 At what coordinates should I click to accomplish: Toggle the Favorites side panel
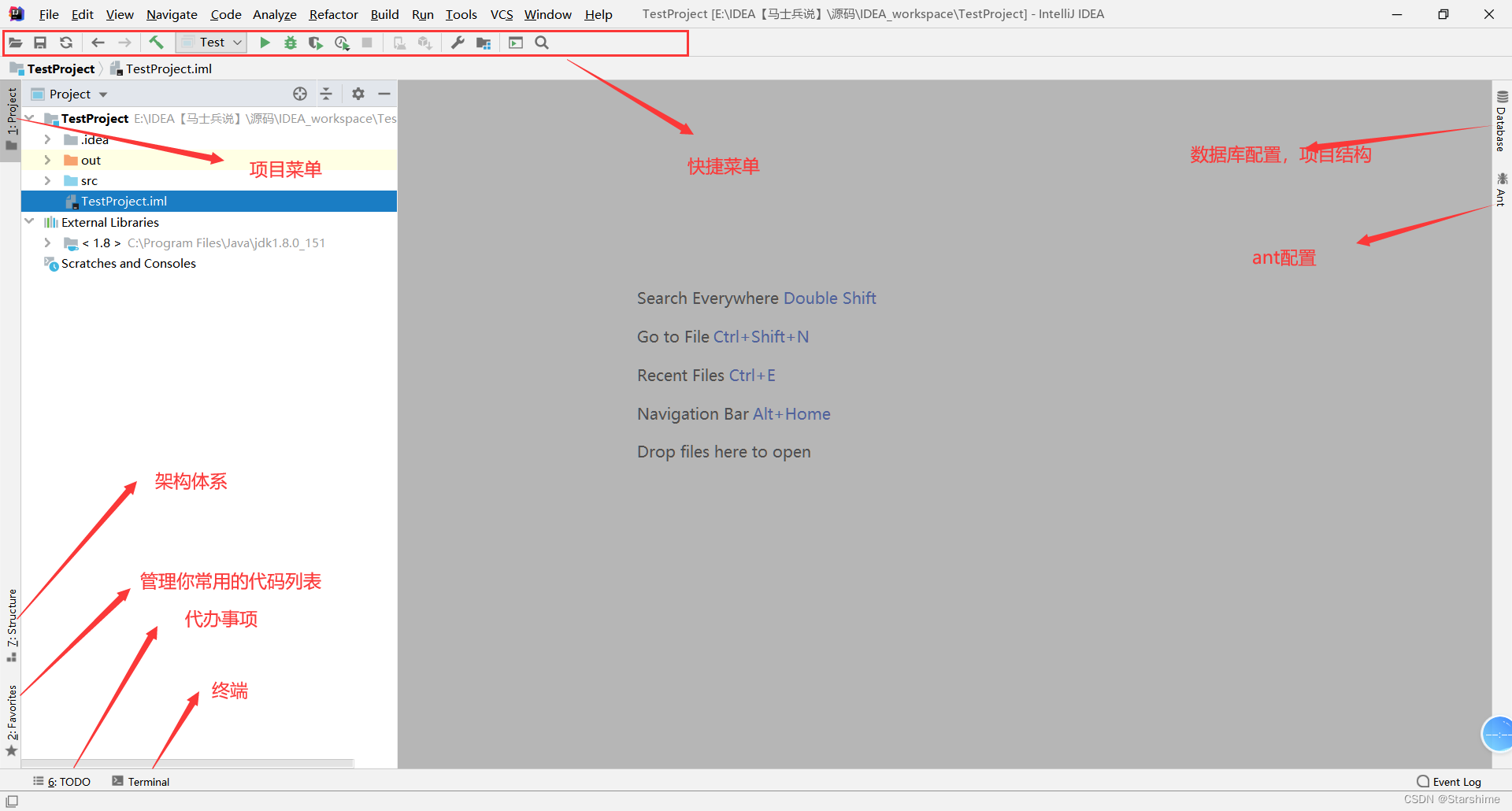click(x=11, y=713)
